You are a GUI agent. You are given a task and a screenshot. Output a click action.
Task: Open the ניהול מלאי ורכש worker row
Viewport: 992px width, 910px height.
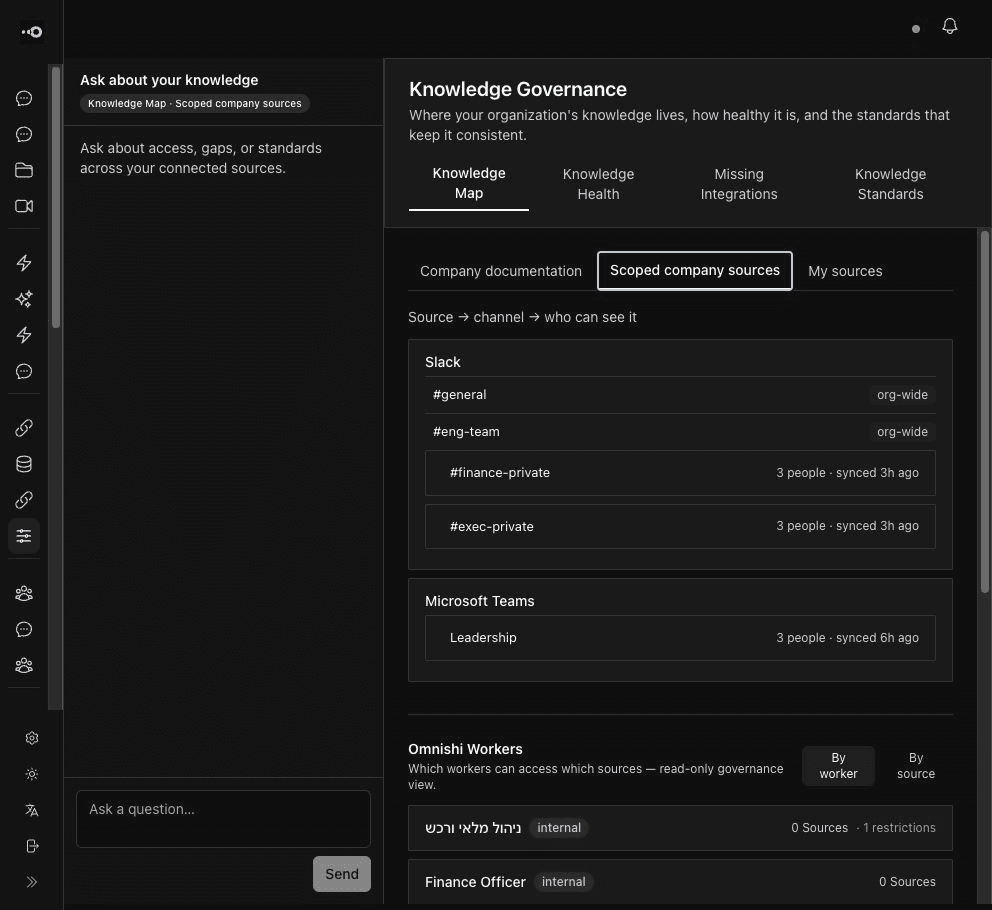pos(680,828)
